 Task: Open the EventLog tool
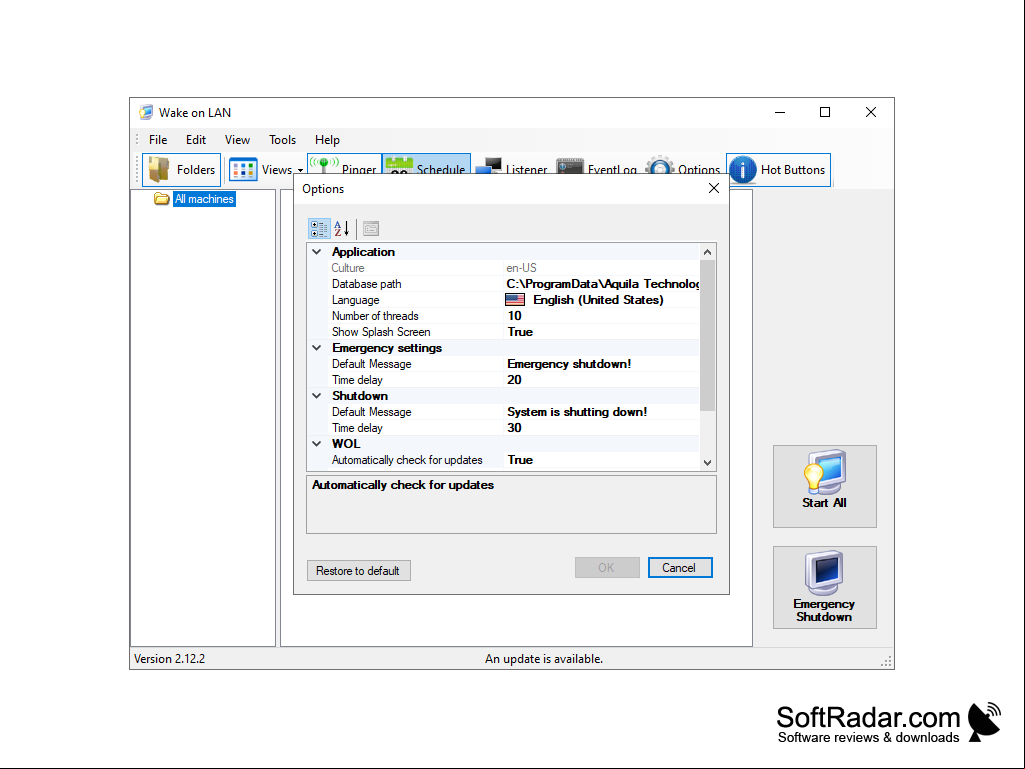(597, 165)
